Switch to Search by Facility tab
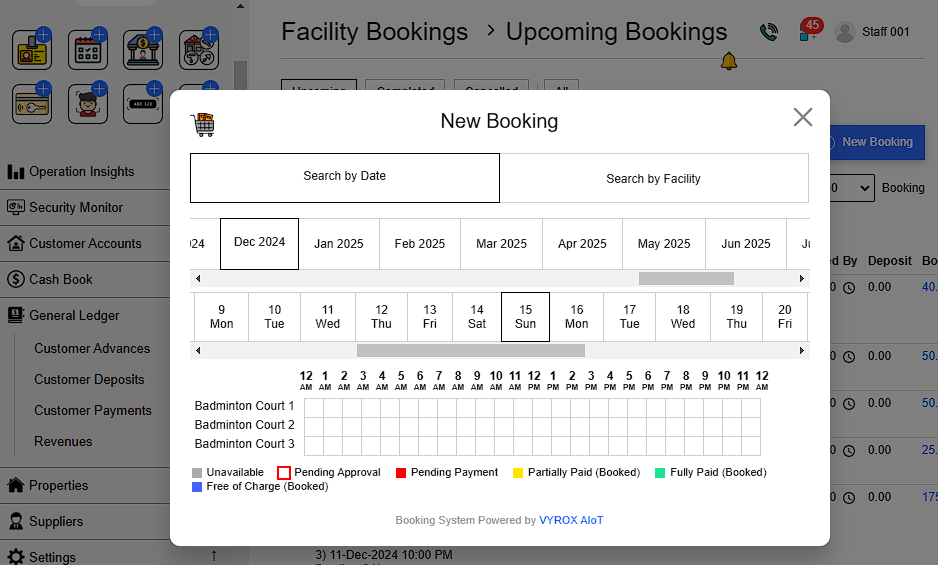The width and height of the screenshot is (938, 565). pyautogui.click(x=653, y=179)
